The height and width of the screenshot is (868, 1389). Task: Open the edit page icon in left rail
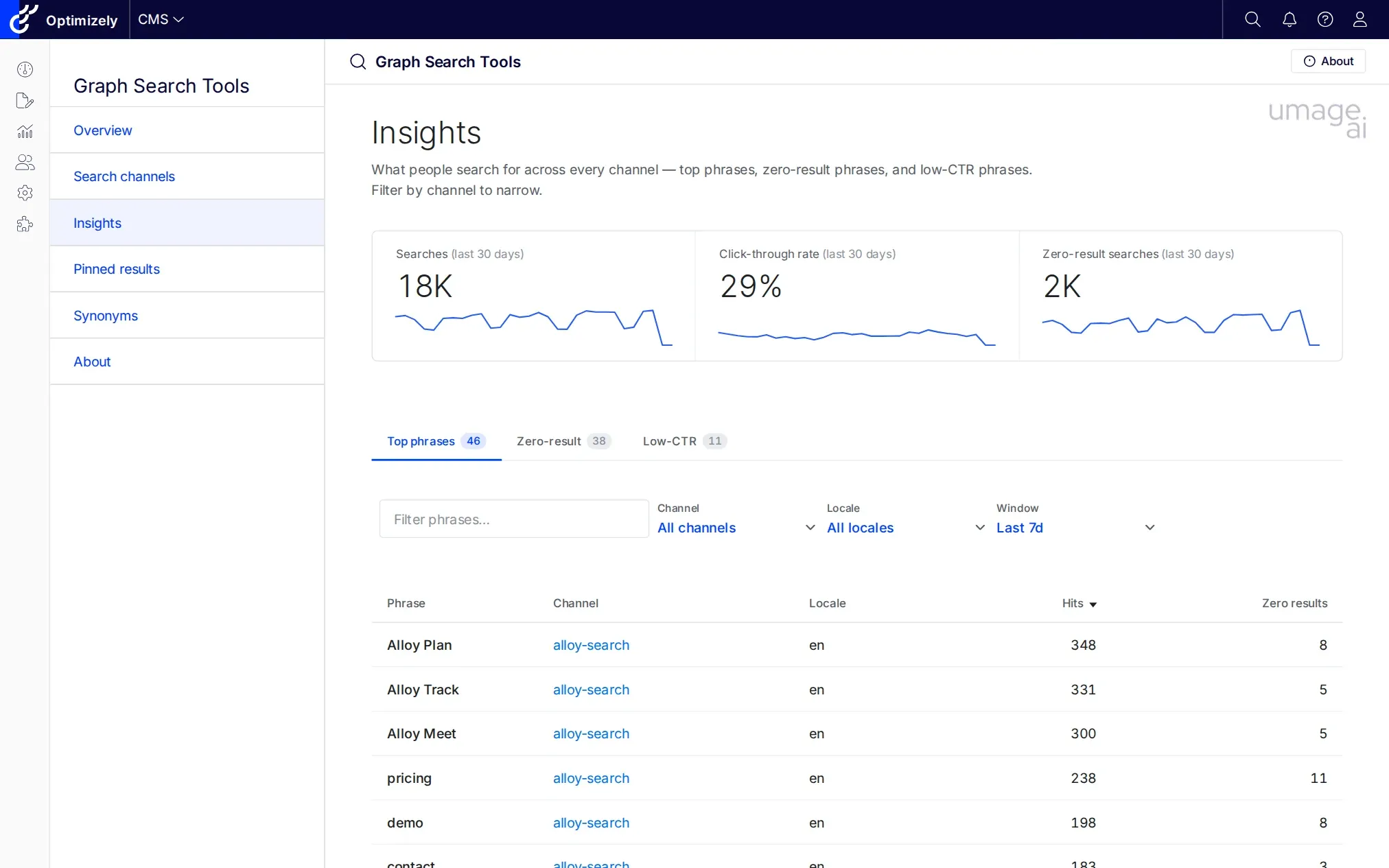pos(25,101)
